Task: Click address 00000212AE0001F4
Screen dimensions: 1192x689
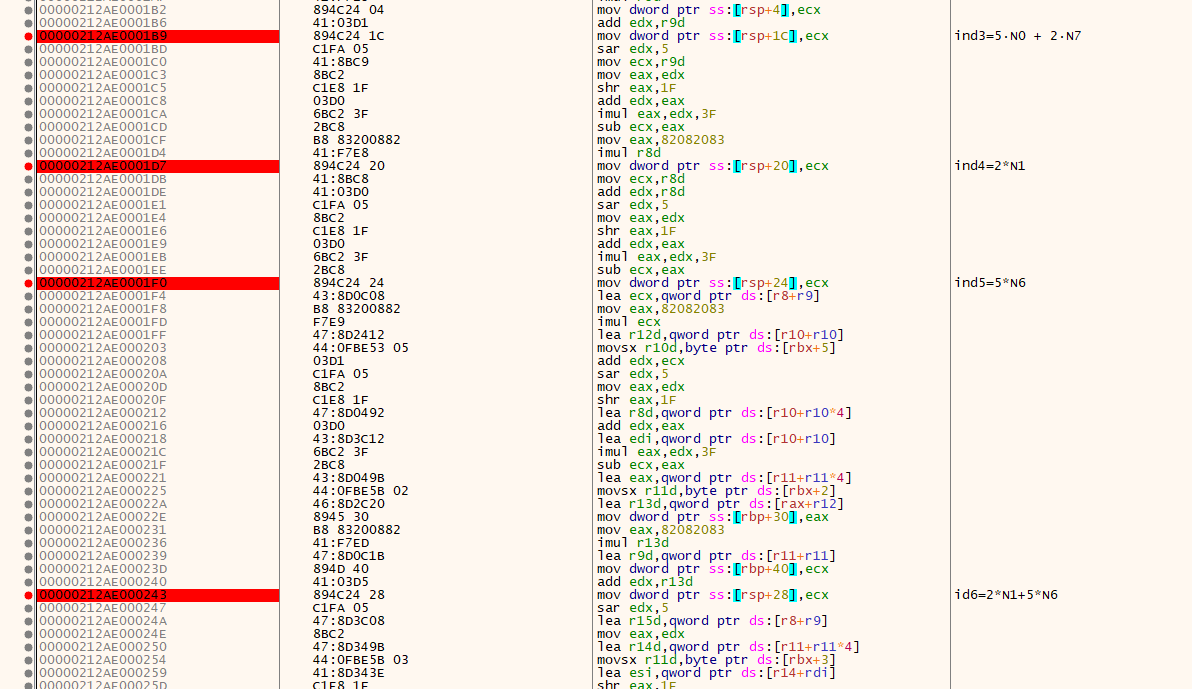Action: [103, 296]
